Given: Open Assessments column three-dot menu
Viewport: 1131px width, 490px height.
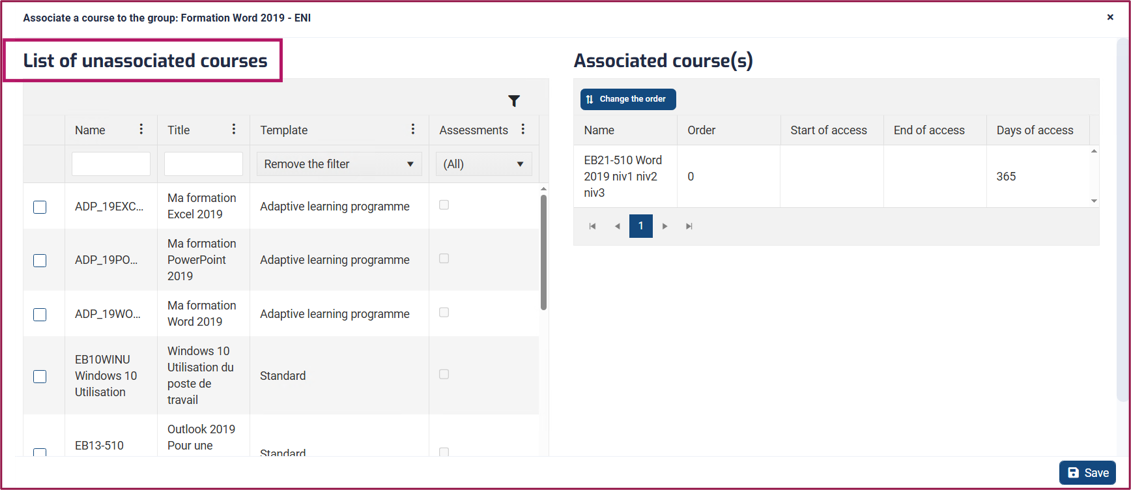Looking at the screenshot, I should pos(523,129).
